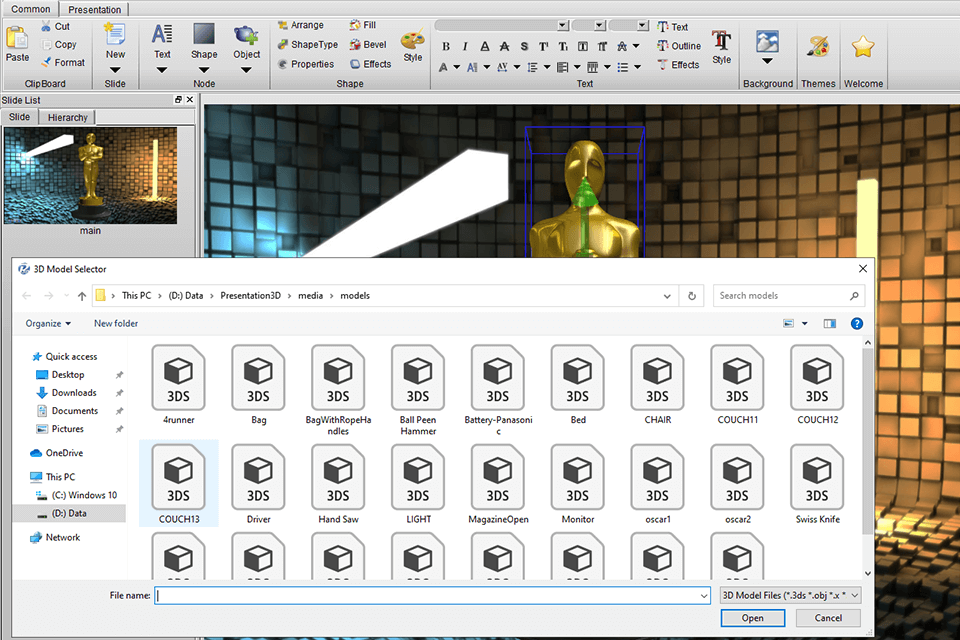Screen dimensions: 960x640
Task: Click the Text Outline icon
Action: (663, 45)
